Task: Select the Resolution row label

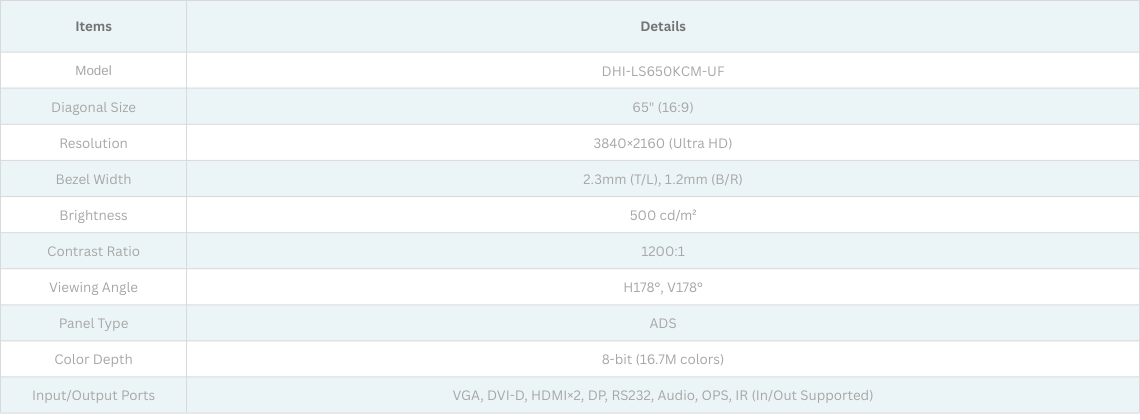Action: (93, 143)
